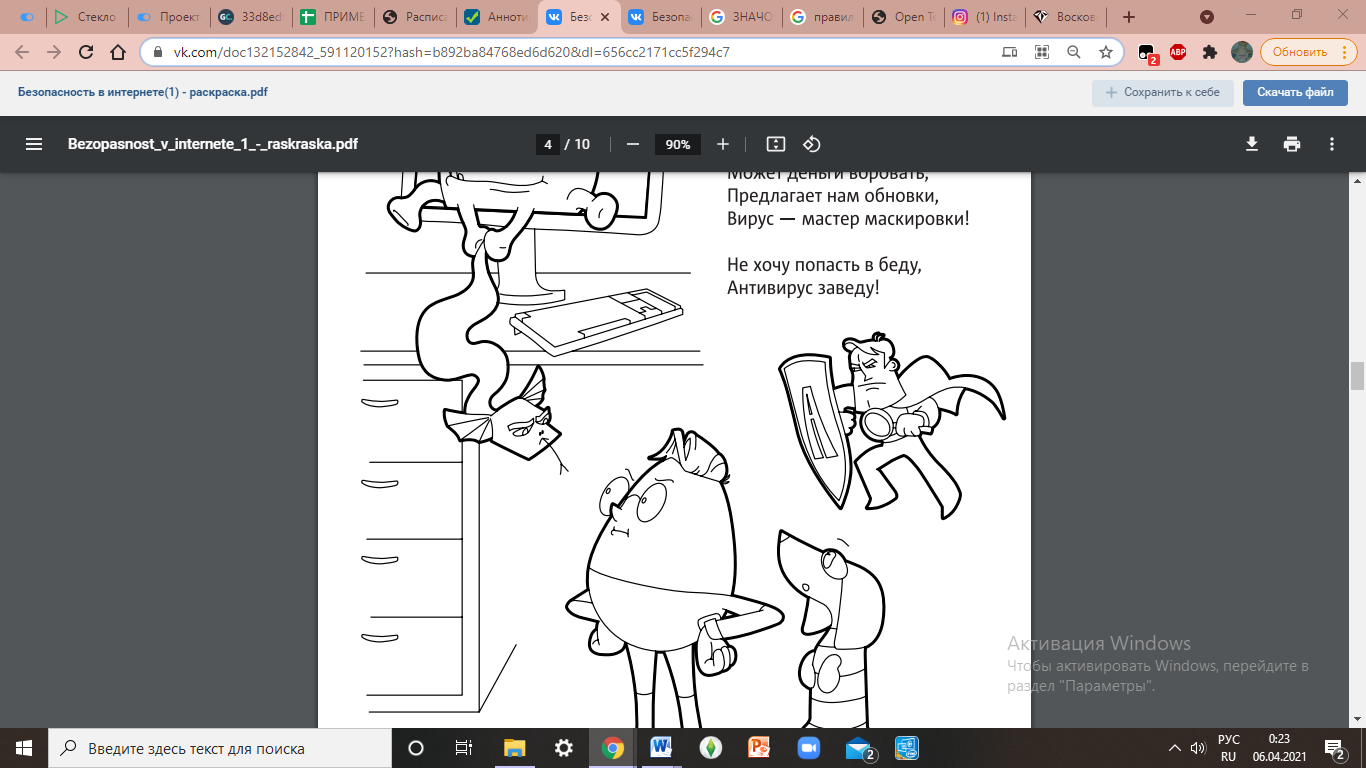Open Settings gear from taskbar
The height and width of the screenshot is (768, 1366).
pos(564,748)
